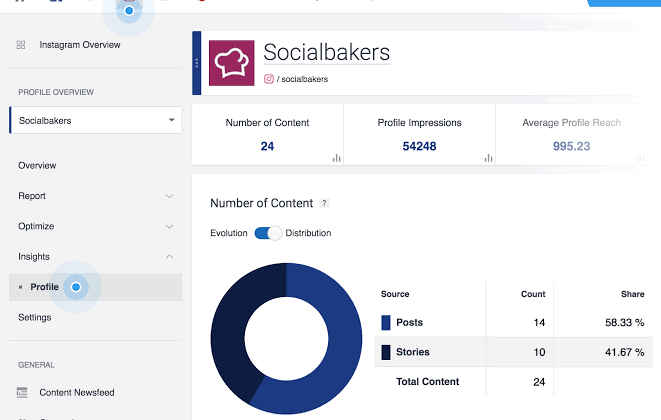
Task: Toggle the Evolution/Distribution switch
Action: [x=268, y=233]
